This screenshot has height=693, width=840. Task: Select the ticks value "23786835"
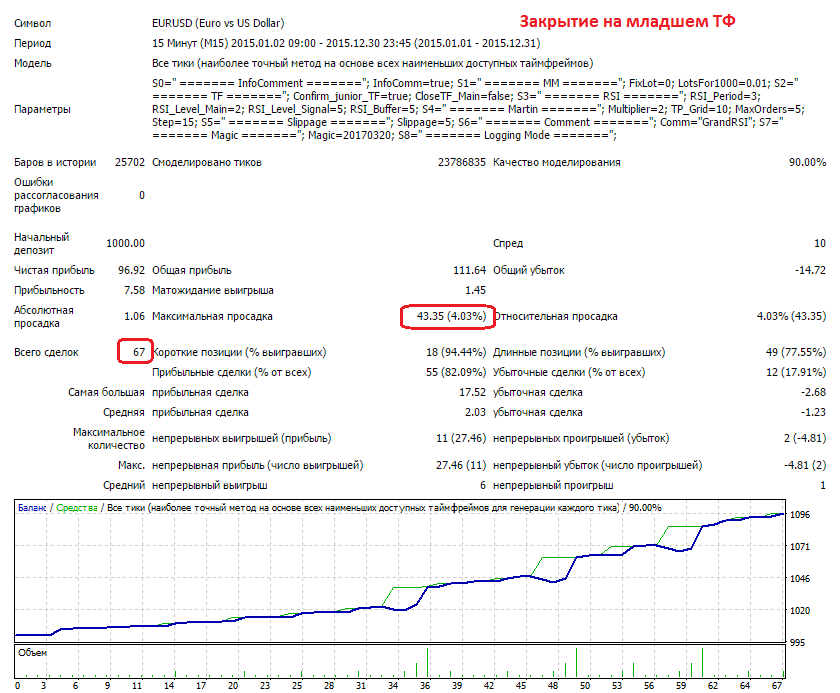click(462, 162)
